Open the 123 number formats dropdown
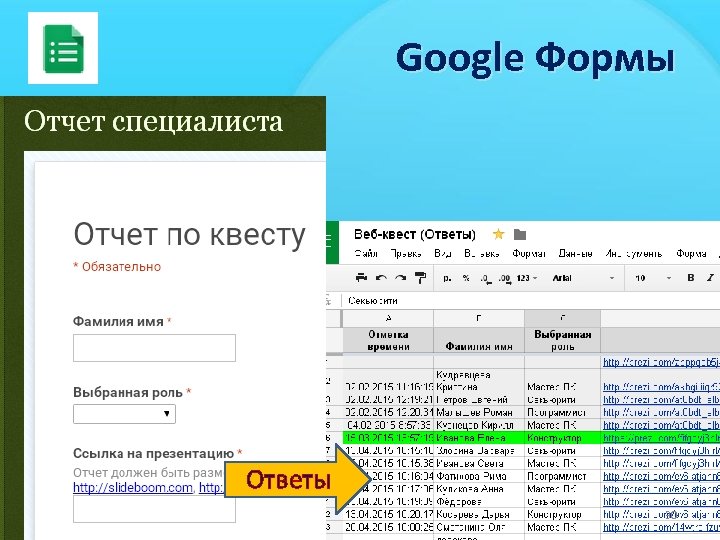The image size is (720, 540). 526,278
